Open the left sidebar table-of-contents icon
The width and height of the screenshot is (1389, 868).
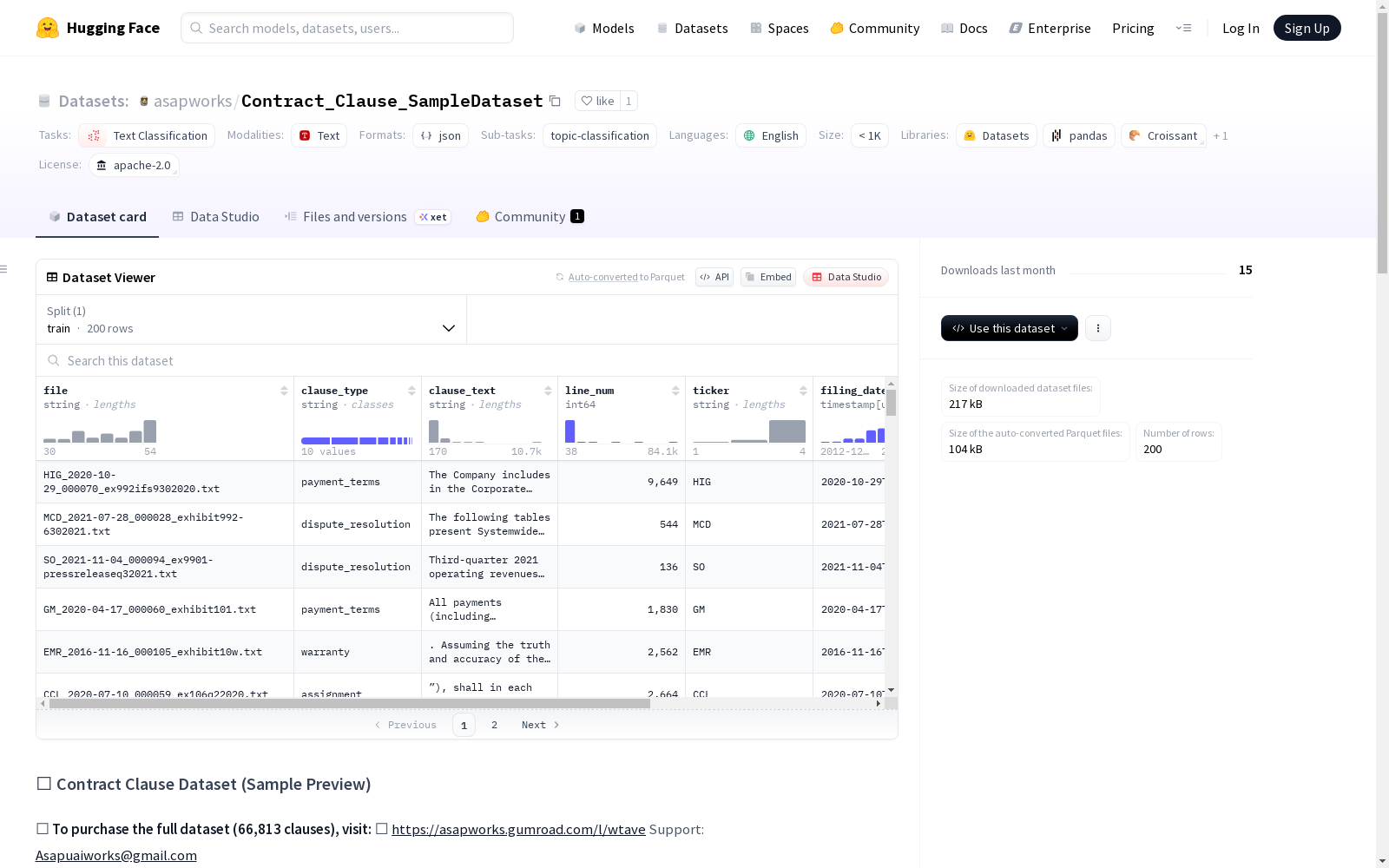(4, 269)
